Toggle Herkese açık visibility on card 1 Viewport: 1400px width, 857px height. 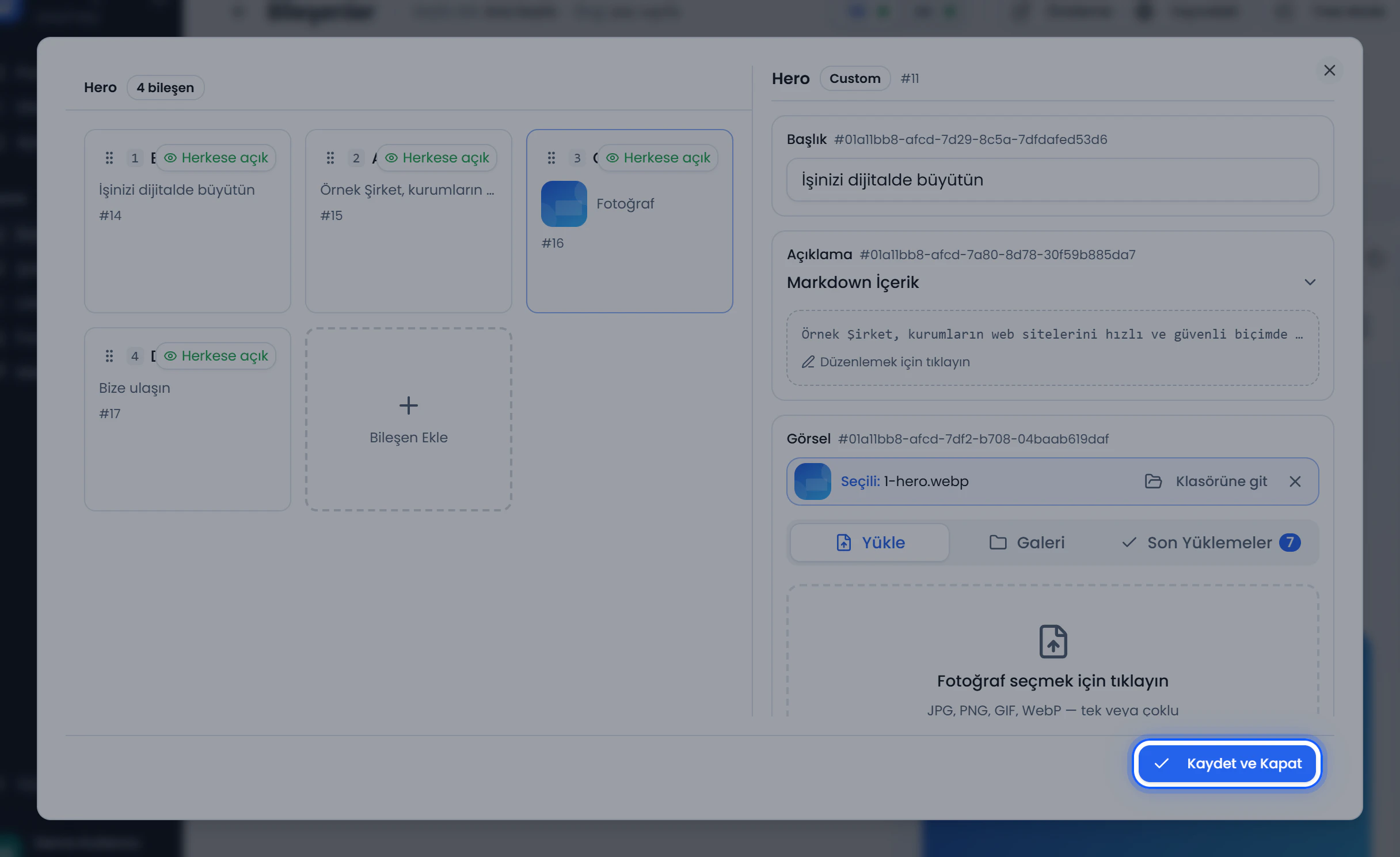tap(216, 158)
